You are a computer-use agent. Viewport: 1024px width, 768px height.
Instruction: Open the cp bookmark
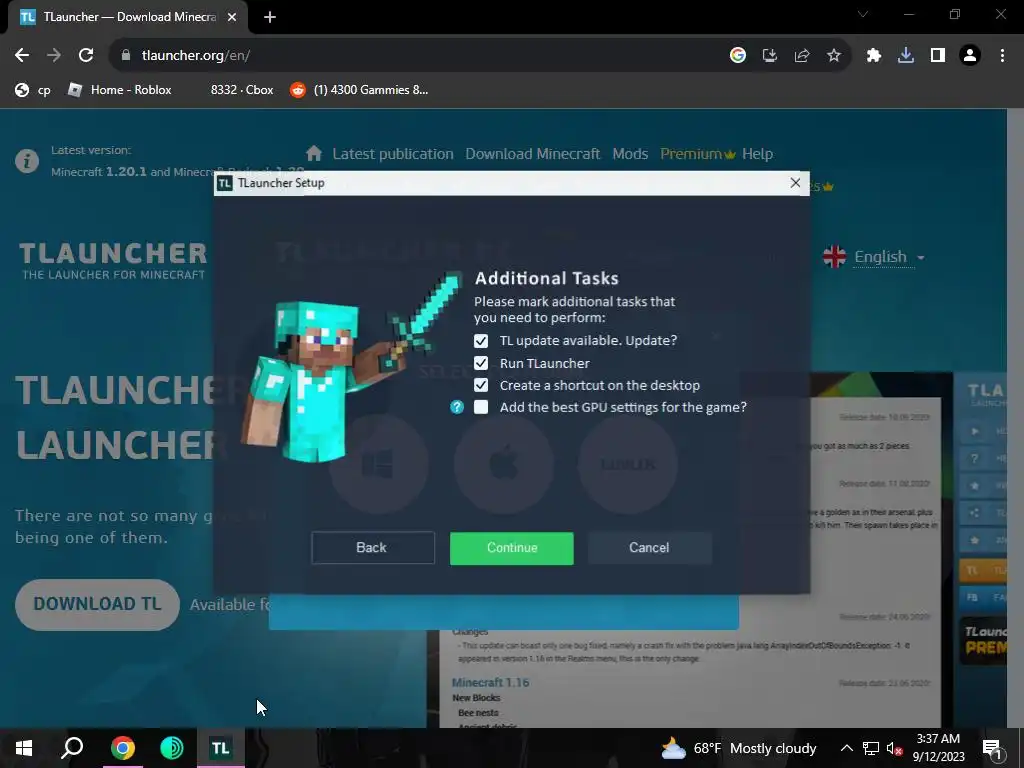(33, 90)
